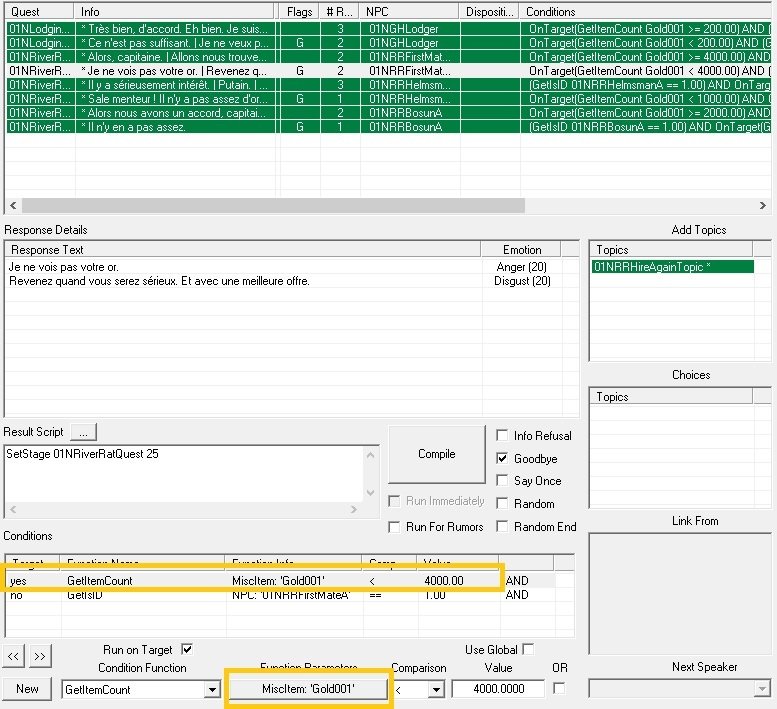Enable the Say Once checkbox

click(503, 481)
